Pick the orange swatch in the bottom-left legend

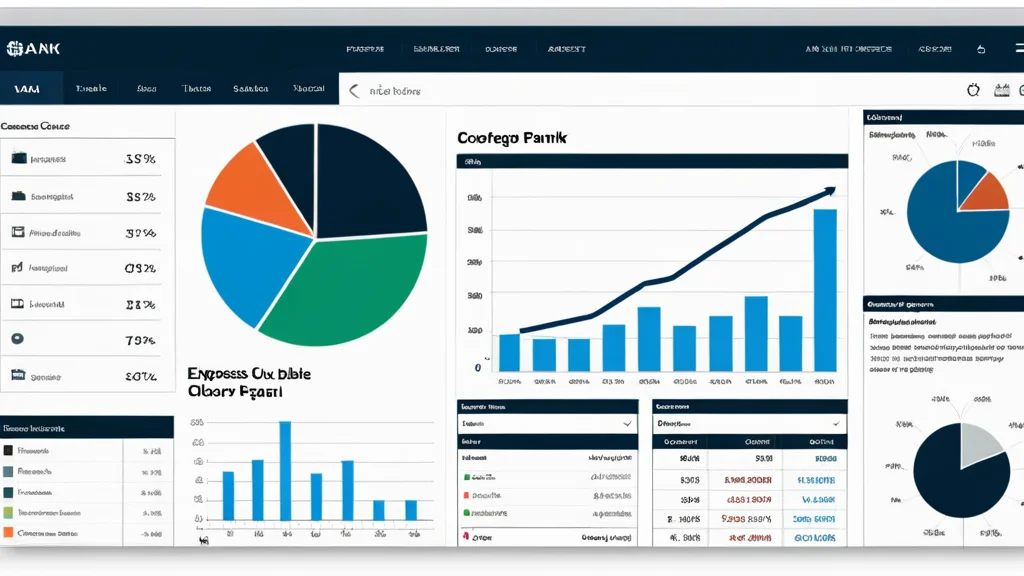[x=8, y=532]
